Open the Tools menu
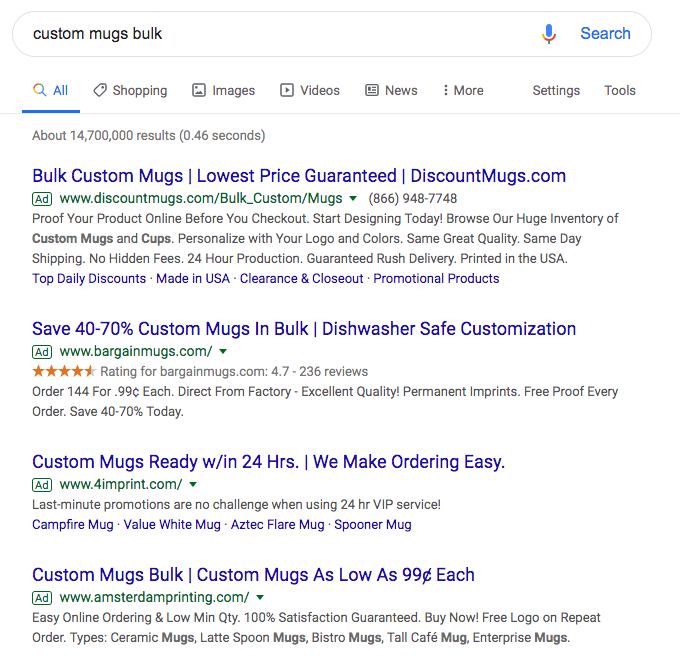The image size is (680, 663). click(620, 90)
